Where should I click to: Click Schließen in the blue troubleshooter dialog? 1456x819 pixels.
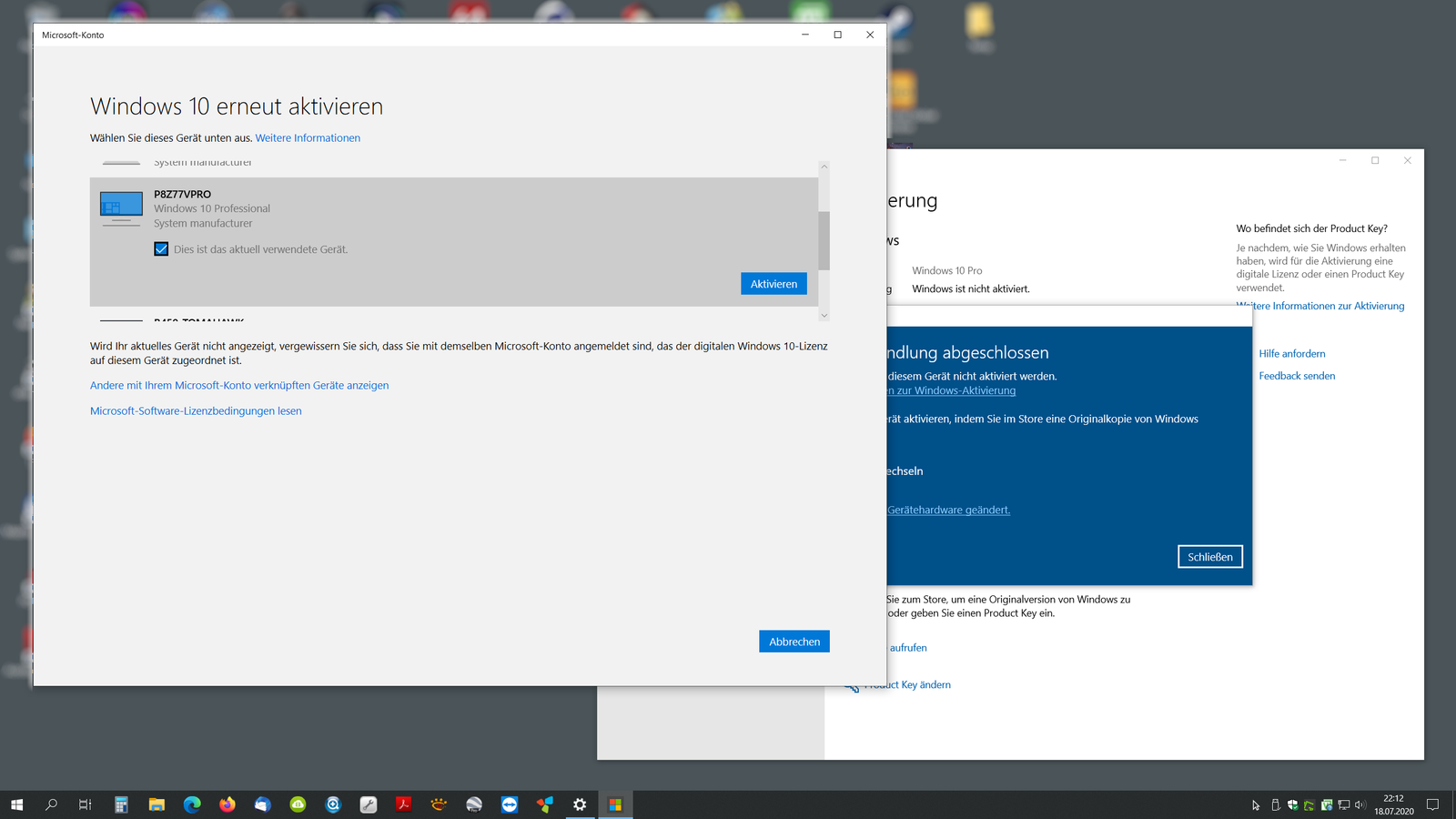(1210, 557)
